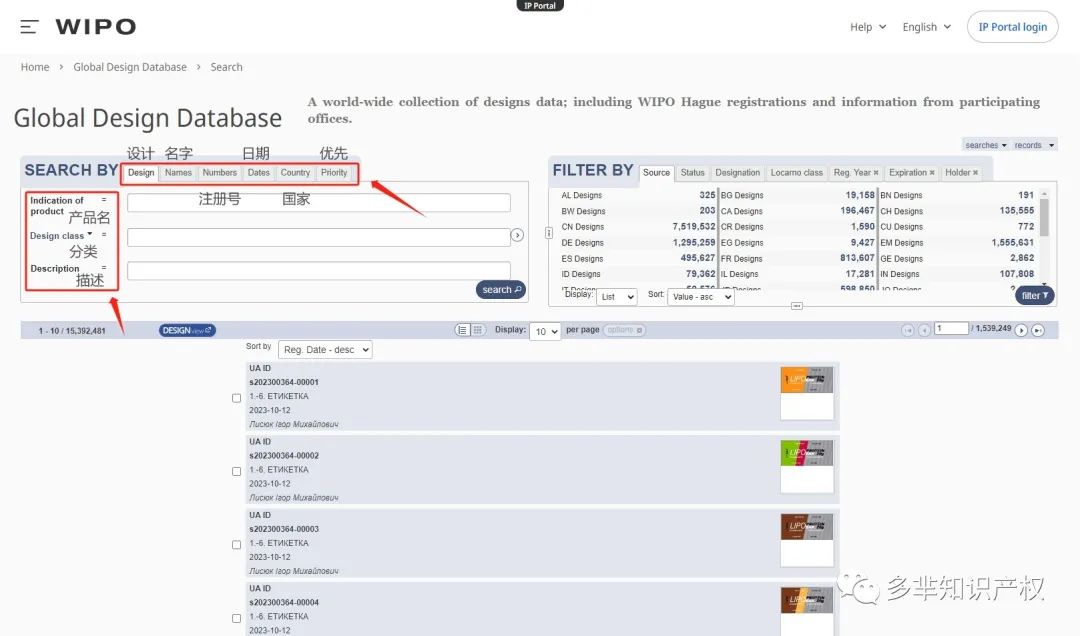Click the page number input field
Viewport: 1080px width, 636px height.
pos(951,329)
